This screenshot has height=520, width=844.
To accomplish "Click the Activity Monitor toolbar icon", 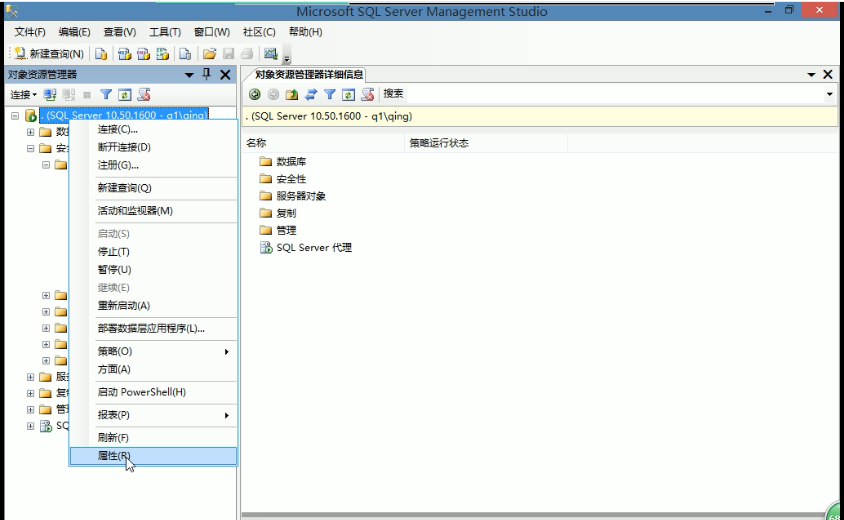I will [x=271, y=53].
